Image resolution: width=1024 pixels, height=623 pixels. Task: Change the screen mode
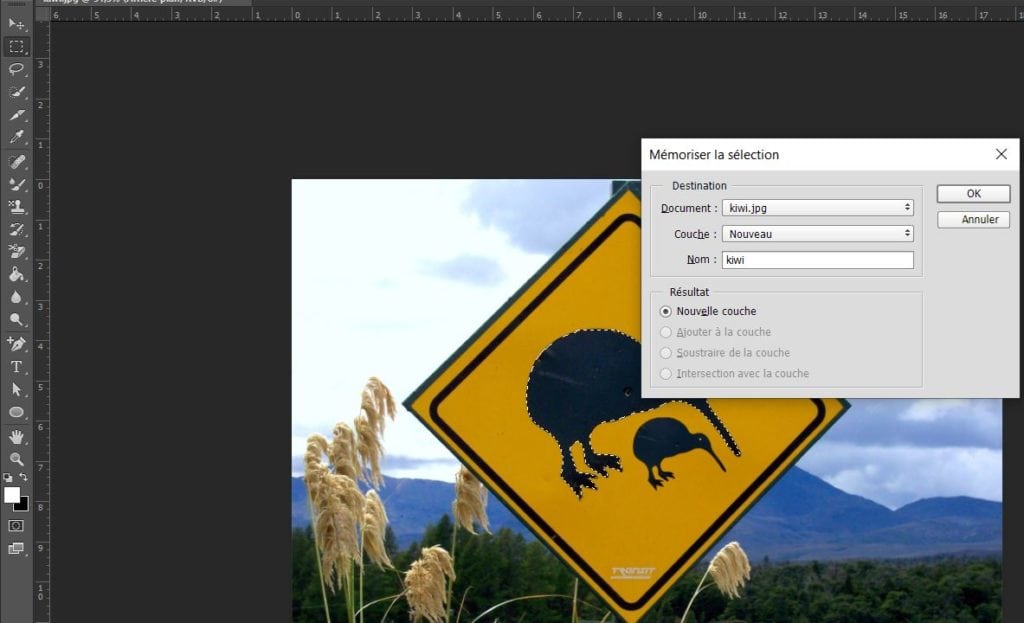pyautogui.click(x=16, y=549)
